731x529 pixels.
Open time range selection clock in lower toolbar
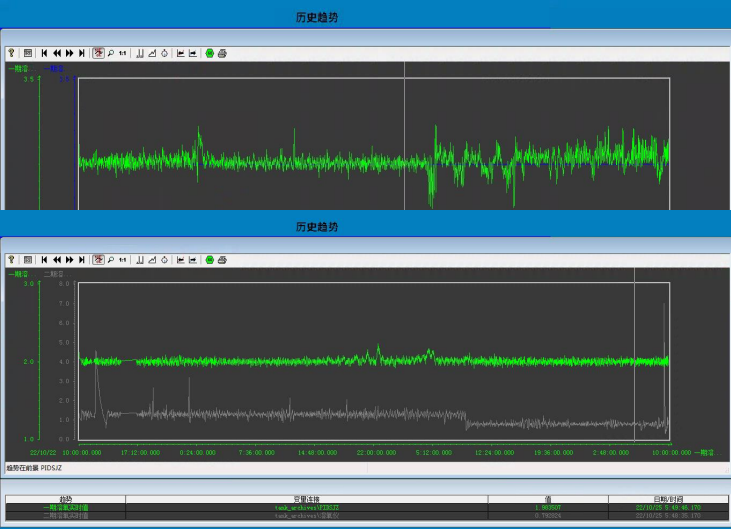(x=165, y=260)
